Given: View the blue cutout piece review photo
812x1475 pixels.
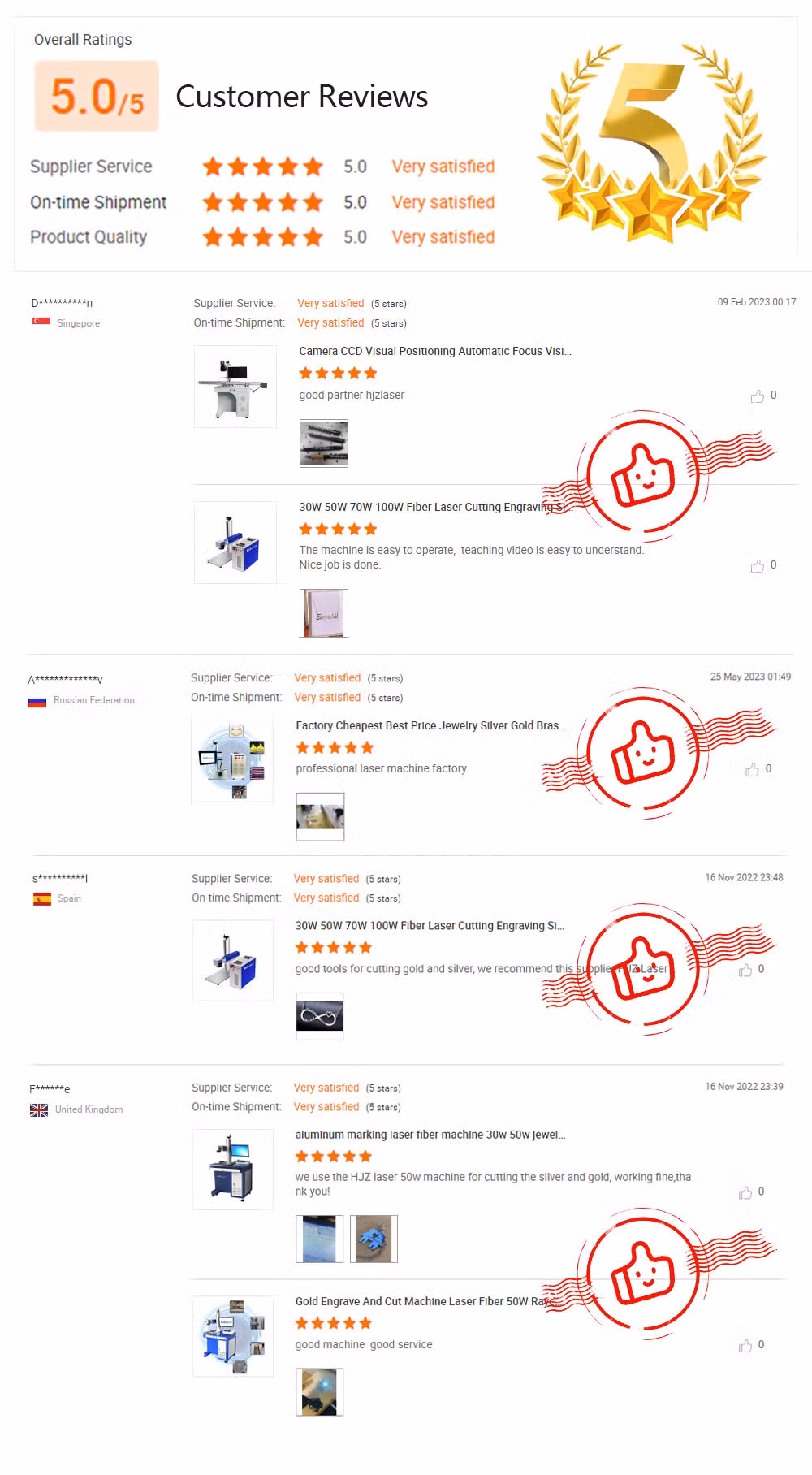Looking at the screenshot, I should pyautogui.click(x=374, y=1239).
